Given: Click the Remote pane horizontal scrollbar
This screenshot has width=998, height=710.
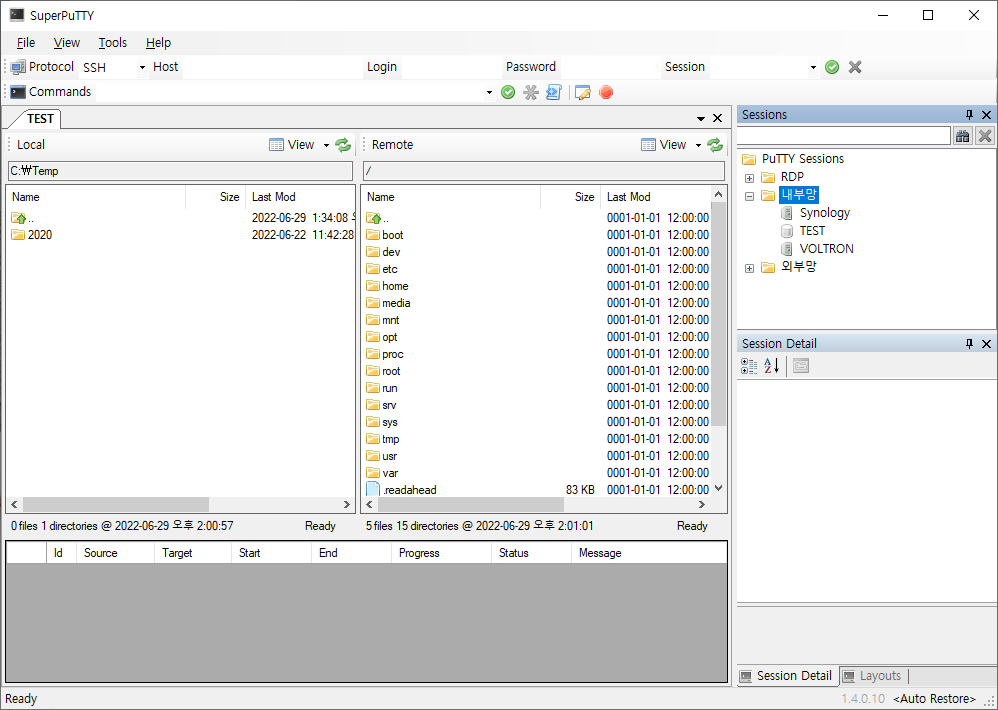Looking at the screenshot, I should click(x=470, y=505).
